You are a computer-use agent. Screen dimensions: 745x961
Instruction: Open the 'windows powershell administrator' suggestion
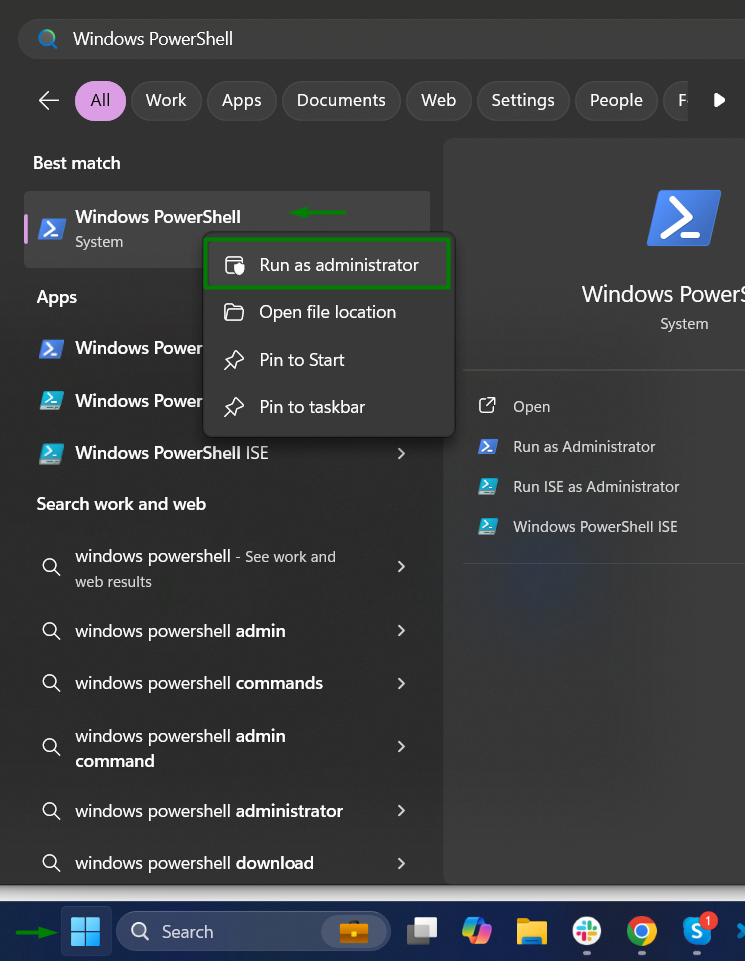[x=227, y=811]
